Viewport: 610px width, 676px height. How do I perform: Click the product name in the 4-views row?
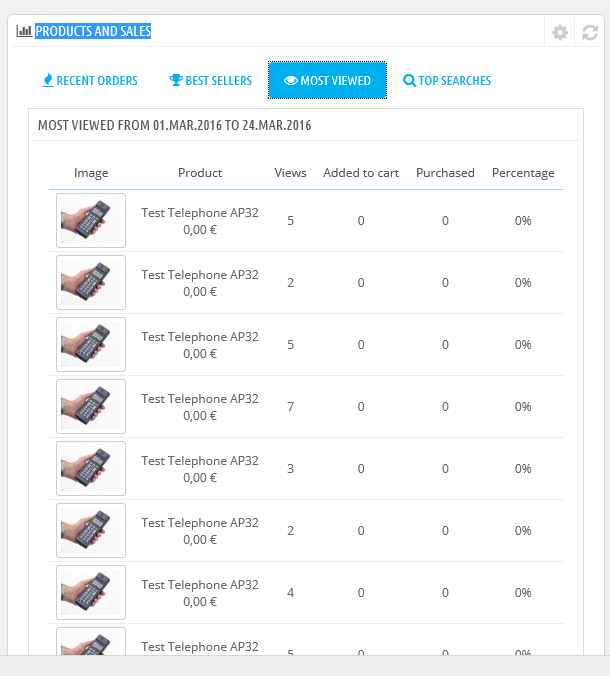pos(200,585)
